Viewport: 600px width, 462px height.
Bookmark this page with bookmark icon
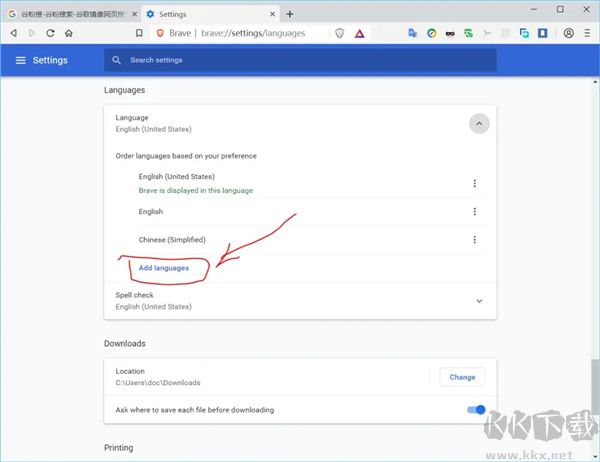click(139, 33)
